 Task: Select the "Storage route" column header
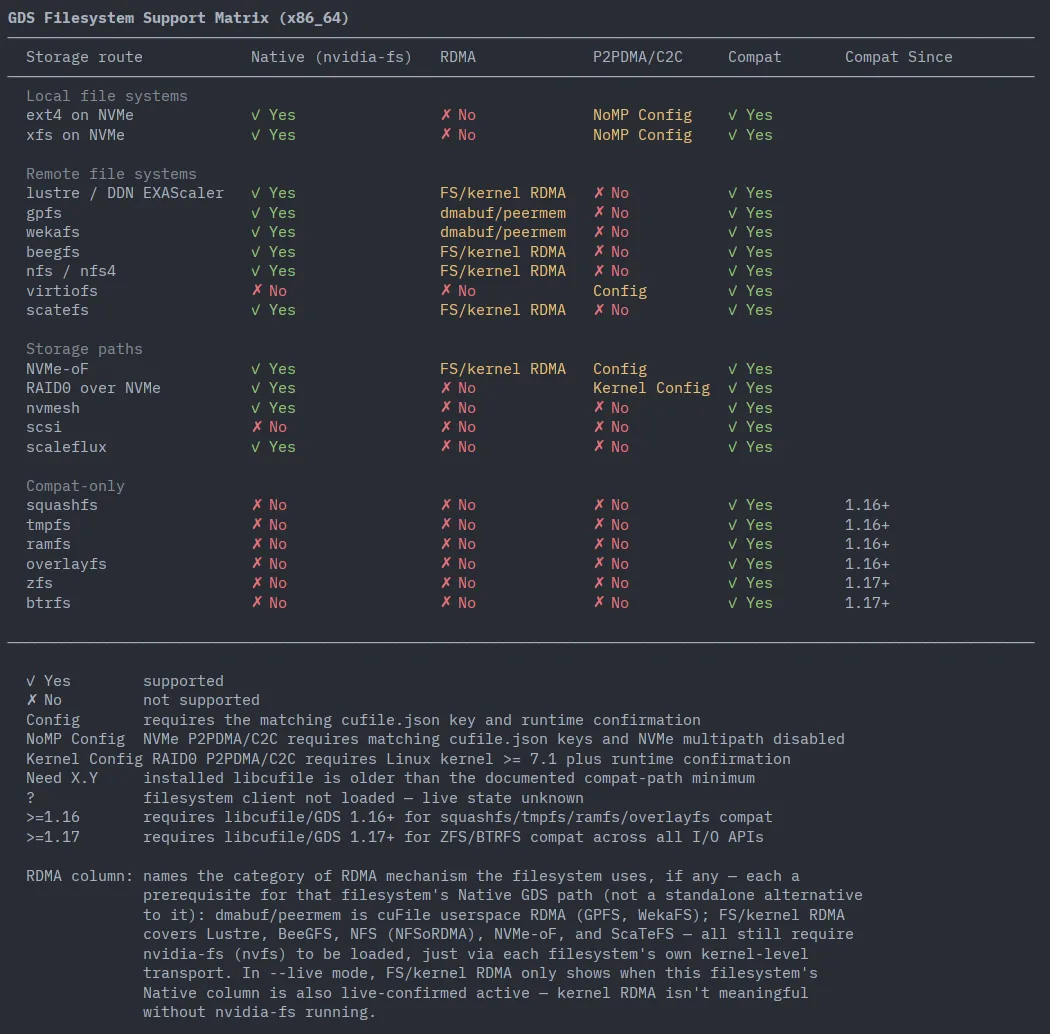(84, 57)
